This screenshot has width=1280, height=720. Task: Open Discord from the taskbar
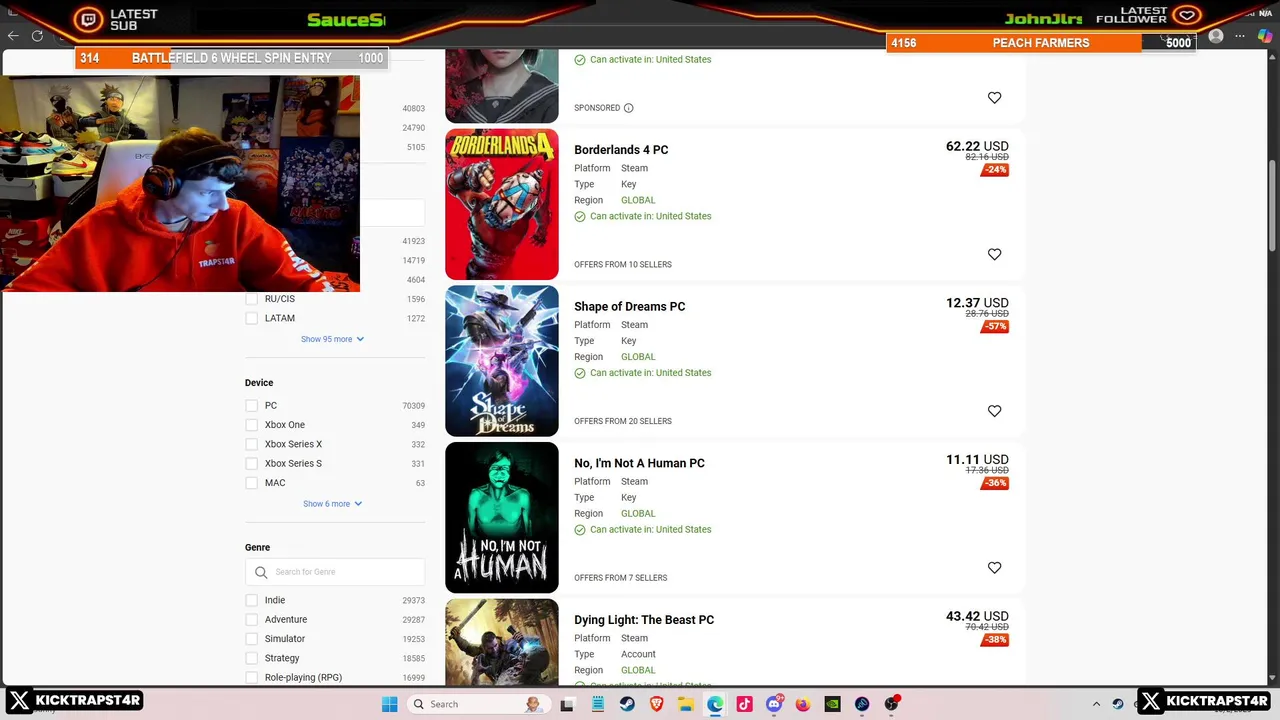coord(774,704)
